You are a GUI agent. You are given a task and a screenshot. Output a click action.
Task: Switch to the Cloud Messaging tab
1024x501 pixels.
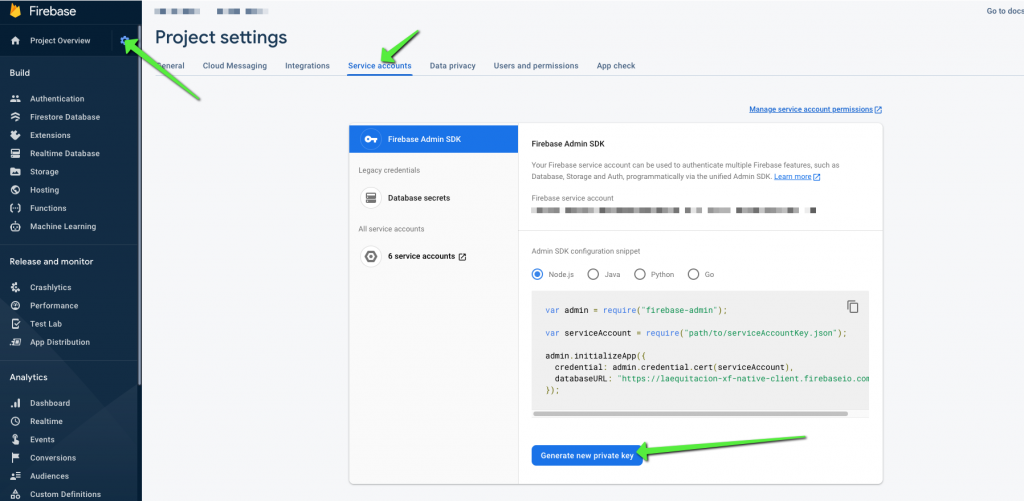pyautogui.click(x=234, y=65)
